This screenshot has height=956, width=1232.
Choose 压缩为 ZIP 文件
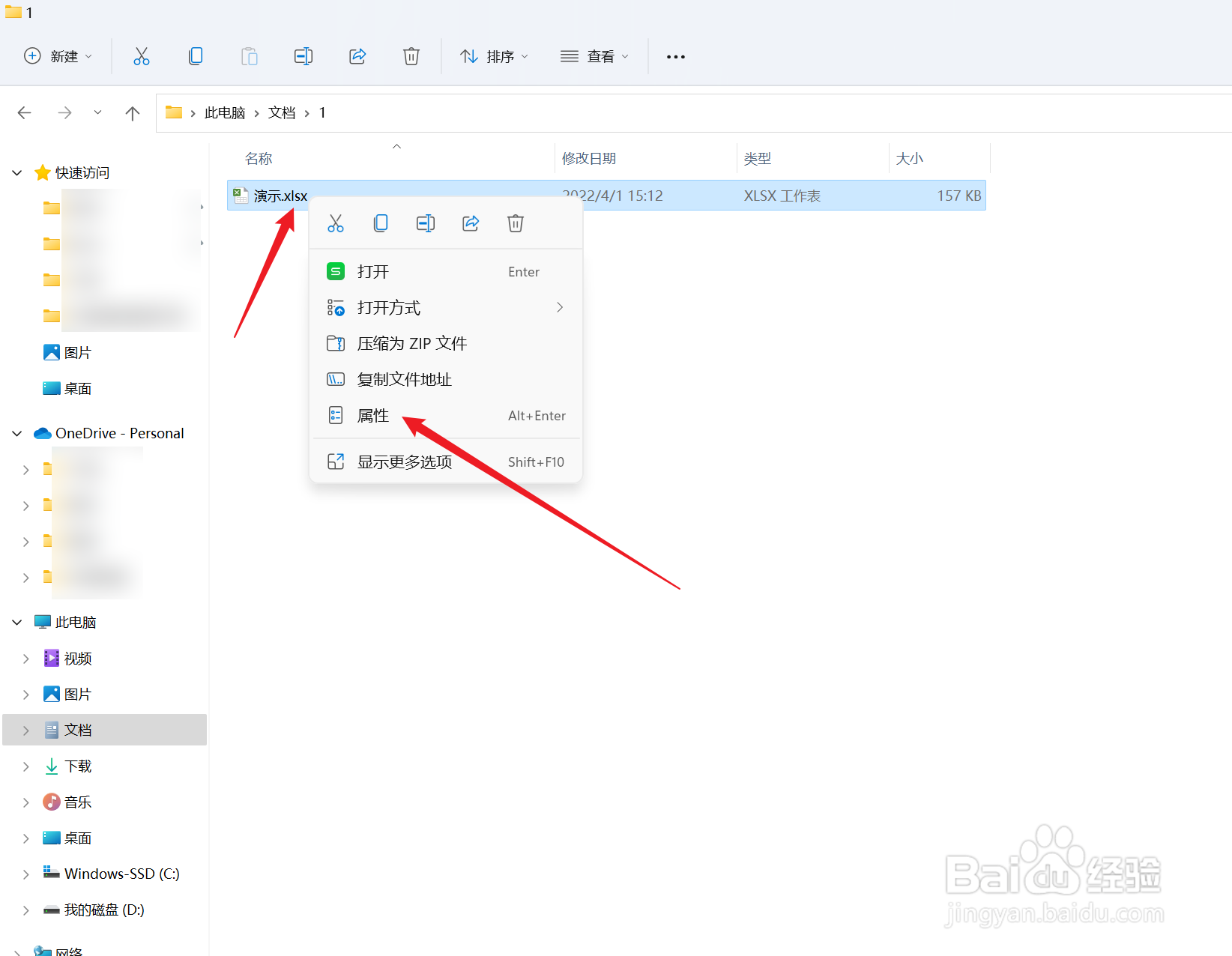(446, 343)
